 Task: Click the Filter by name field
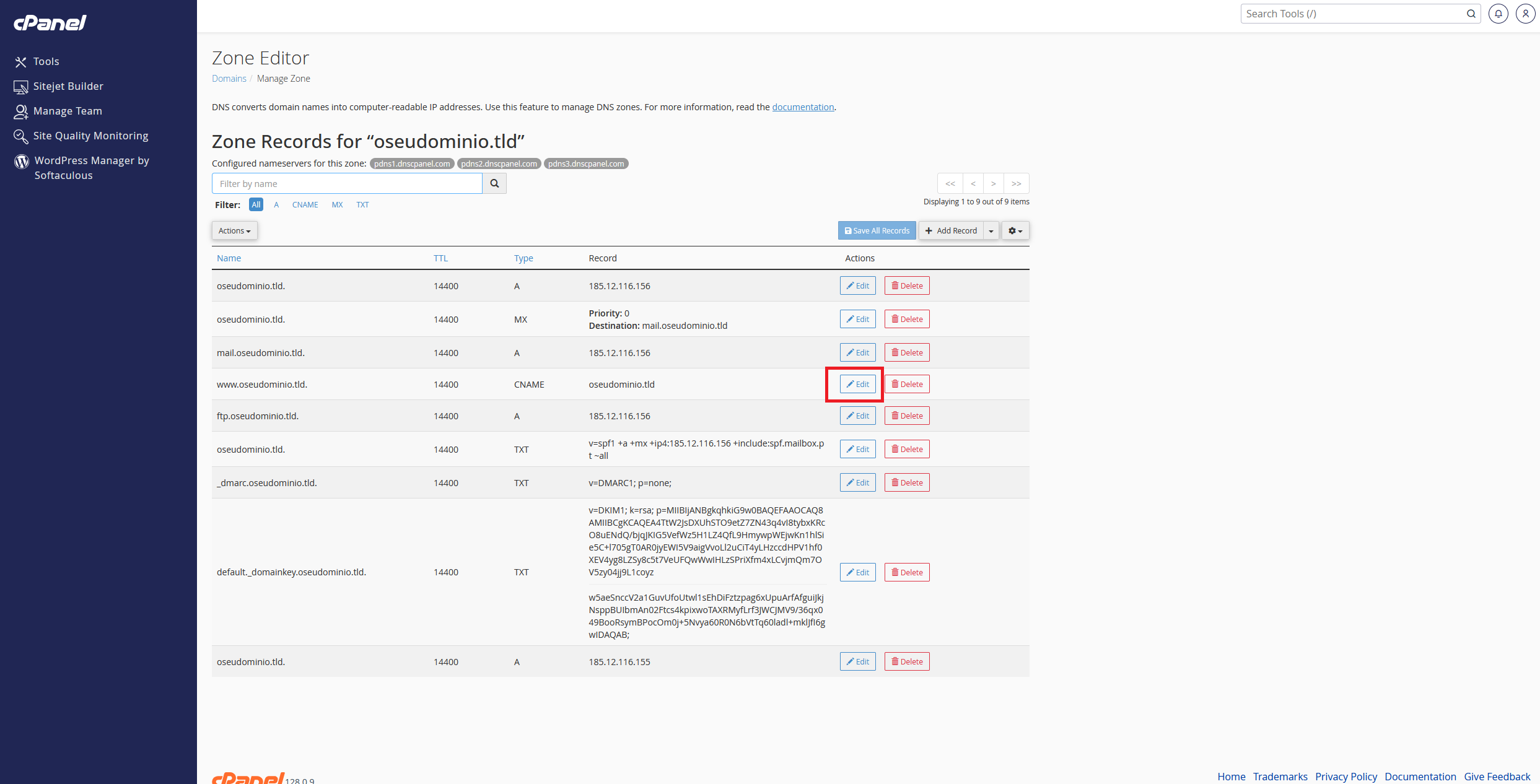point(347,183)
